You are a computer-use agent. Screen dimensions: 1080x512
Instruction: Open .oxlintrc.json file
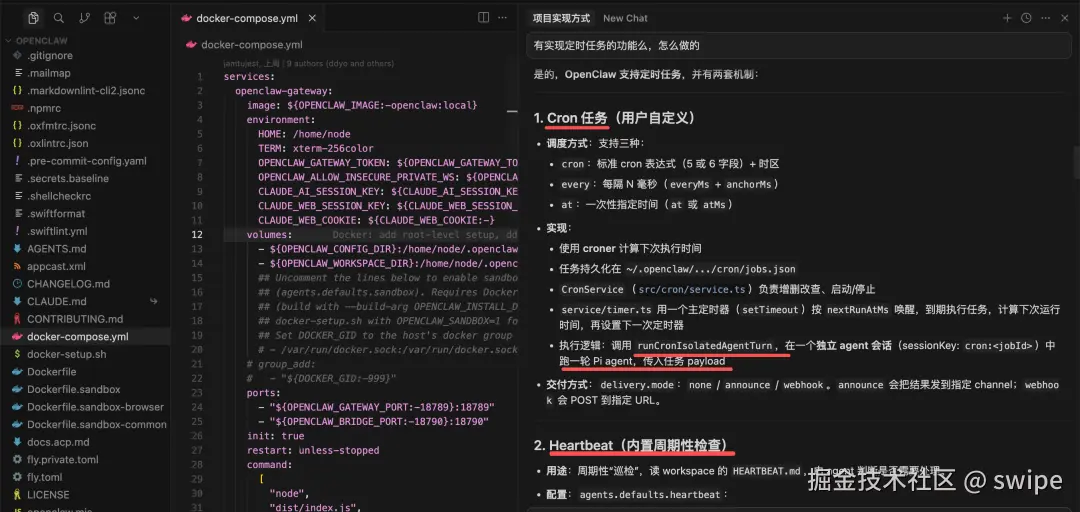coord(58,143)
